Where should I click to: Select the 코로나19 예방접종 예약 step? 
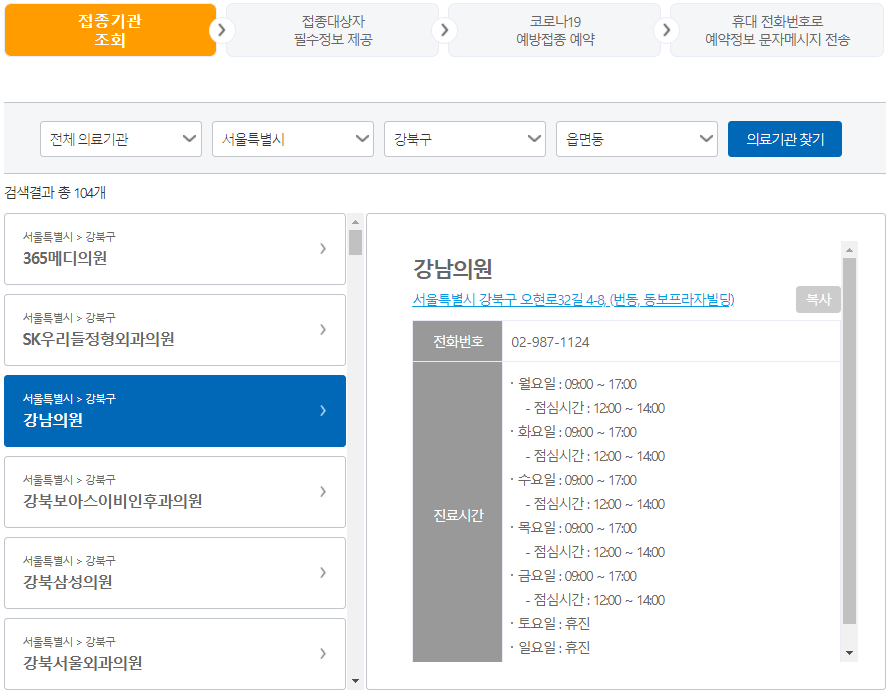(554, 30)
